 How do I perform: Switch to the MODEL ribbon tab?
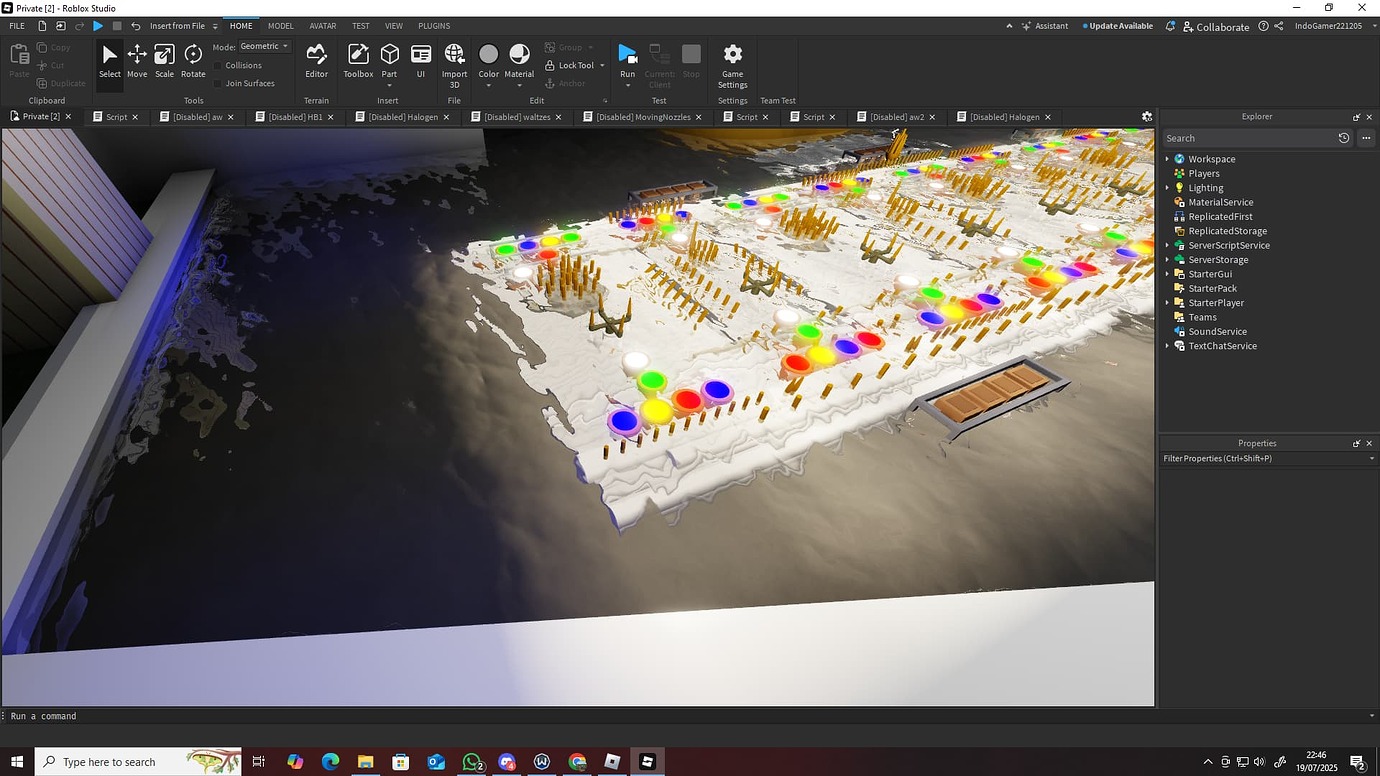[x=280, y=25]
